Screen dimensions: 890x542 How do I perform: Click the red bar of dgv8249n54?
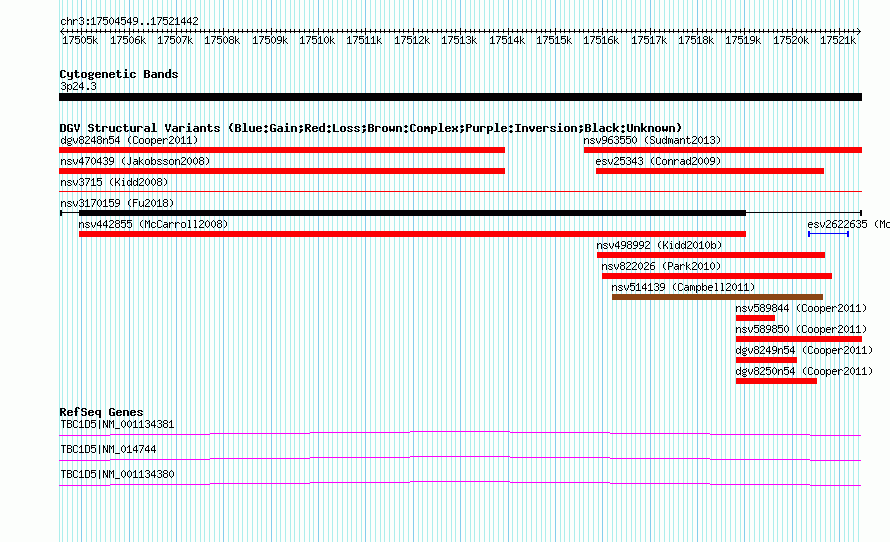click(766, 360)
